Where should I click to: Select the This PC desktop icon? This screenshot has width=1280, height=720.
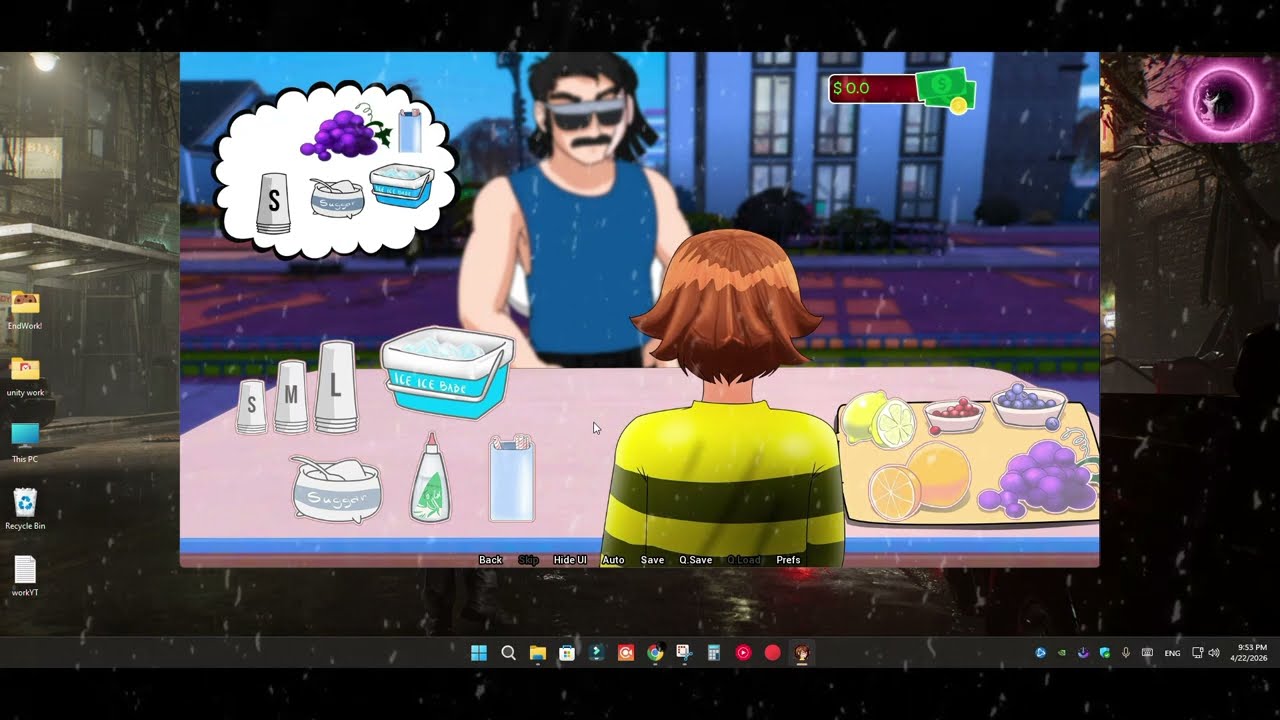pyautogui.click(x=25, y=444)
